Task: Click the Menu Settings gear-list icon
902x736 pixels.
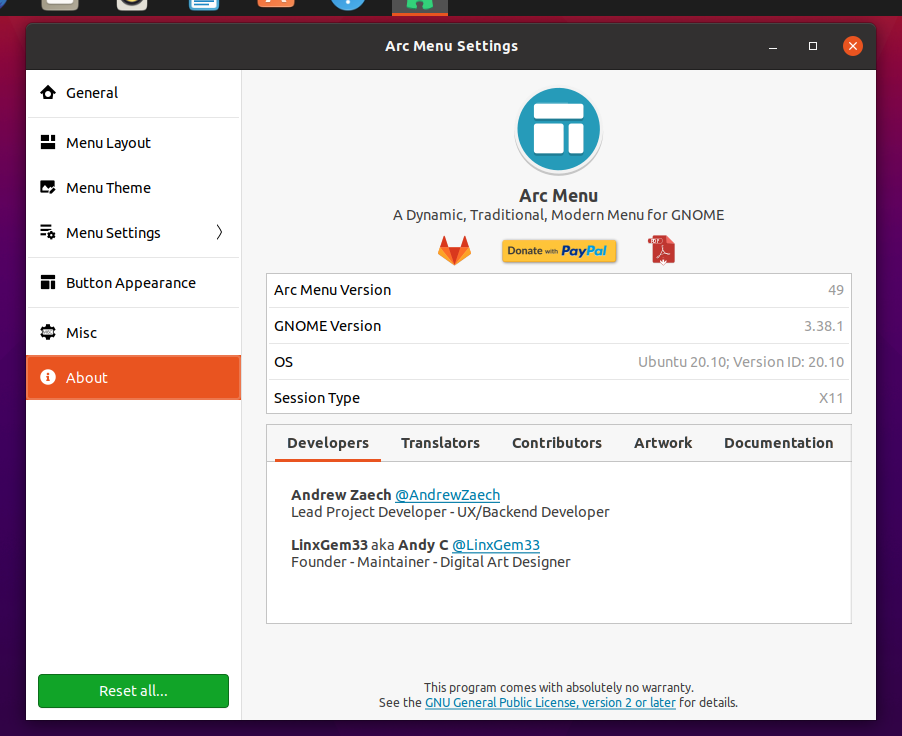Action: point(48,232)
